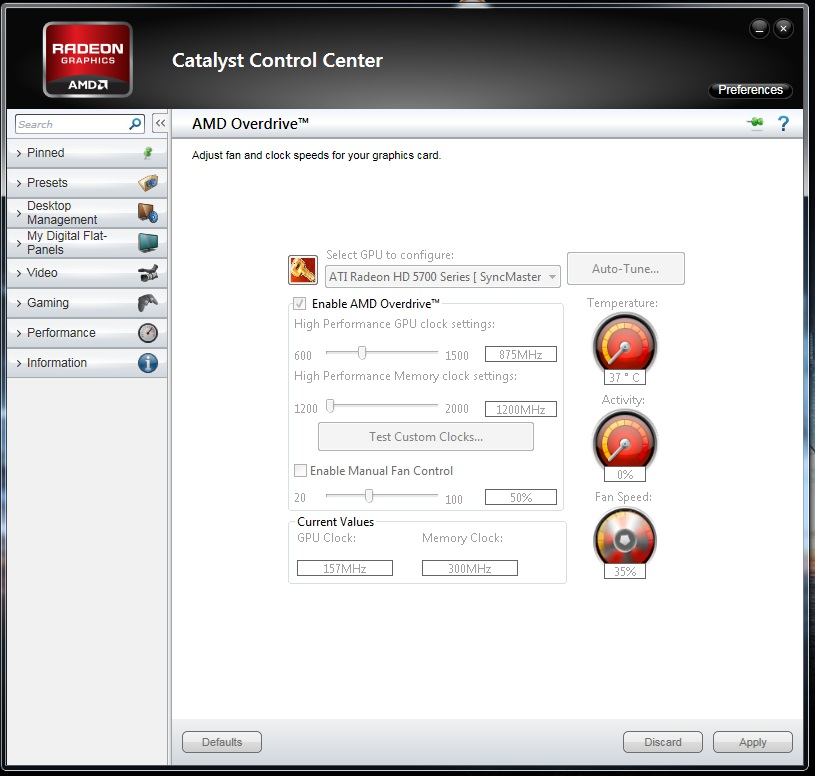Click the GPU clock slider handle

[x=362, y=353]
